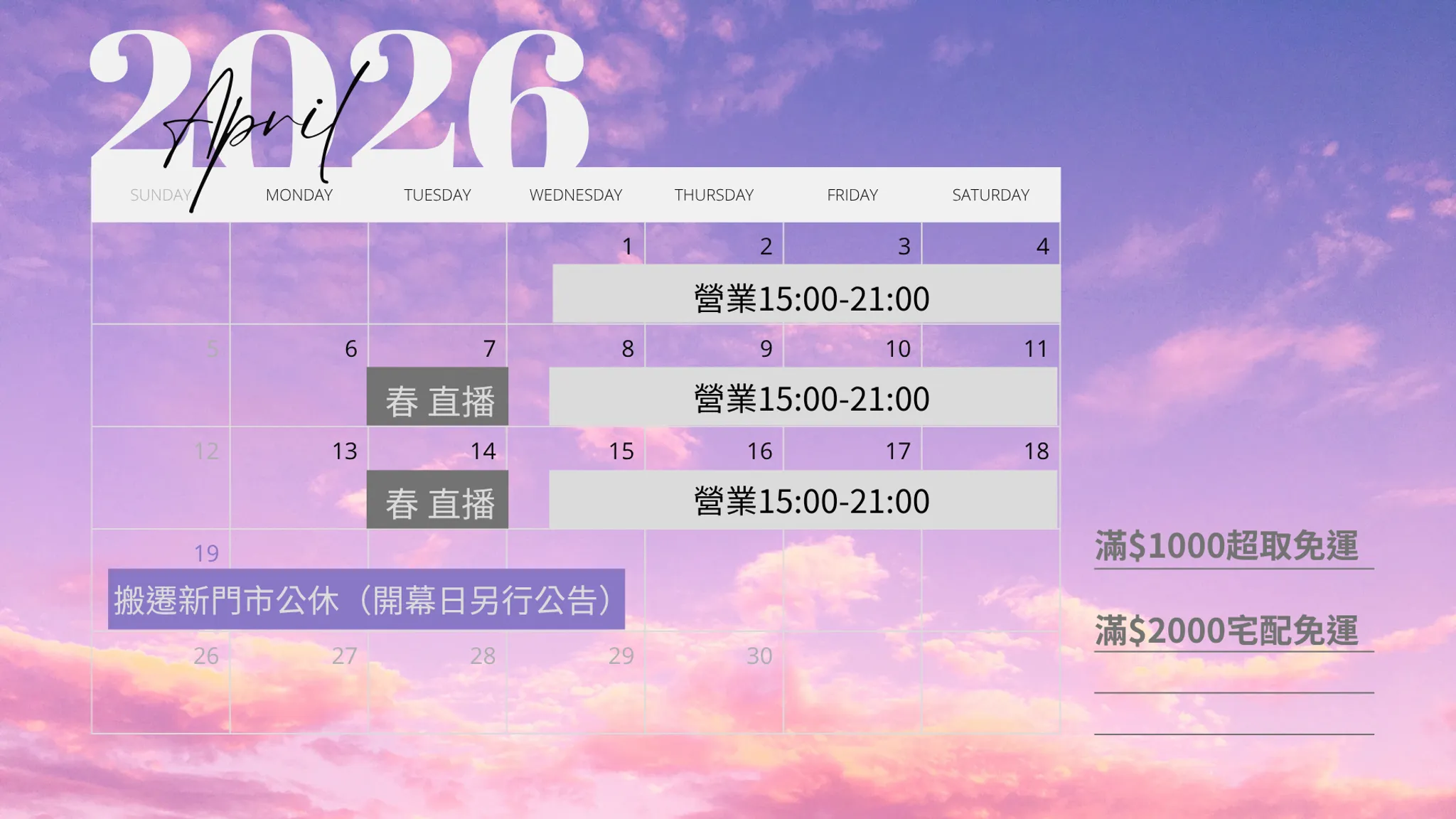The width and height of the screenshot is (1456, 819).
Task: Click date 1 in first week
Action: (627, 246)
